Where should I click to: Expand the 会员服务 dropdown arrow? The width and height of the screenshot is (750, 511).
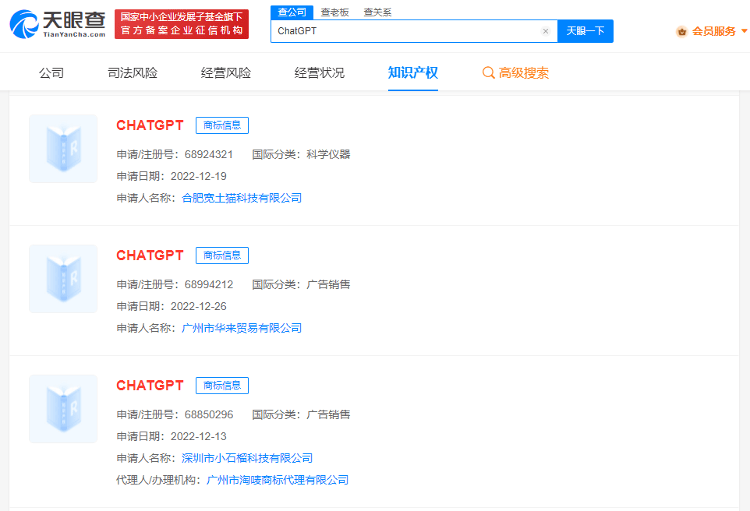(x=744, y=31)
